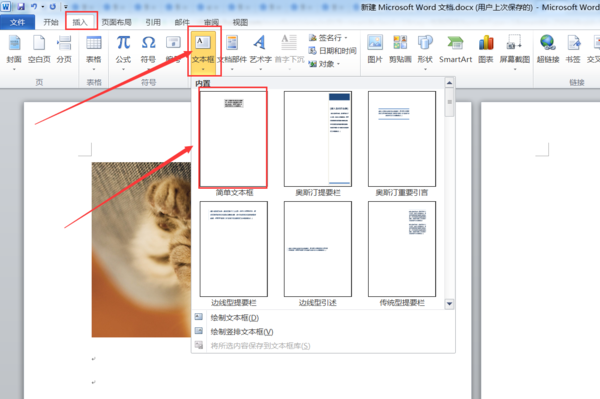600x399 pixels.
Task: Click Date and Time (日期和时间)
Action: [x=333, y=50]
